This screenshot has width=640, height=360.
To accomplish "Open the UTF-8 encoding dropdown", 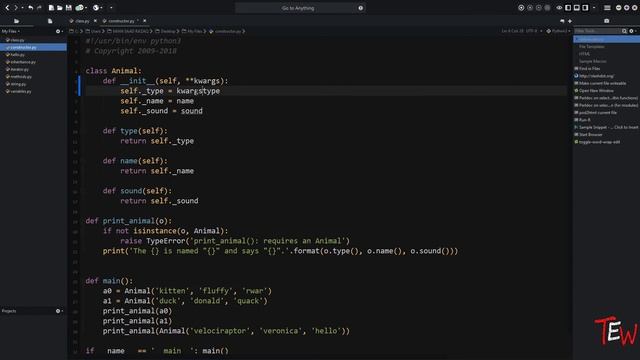I will (534, 31).
